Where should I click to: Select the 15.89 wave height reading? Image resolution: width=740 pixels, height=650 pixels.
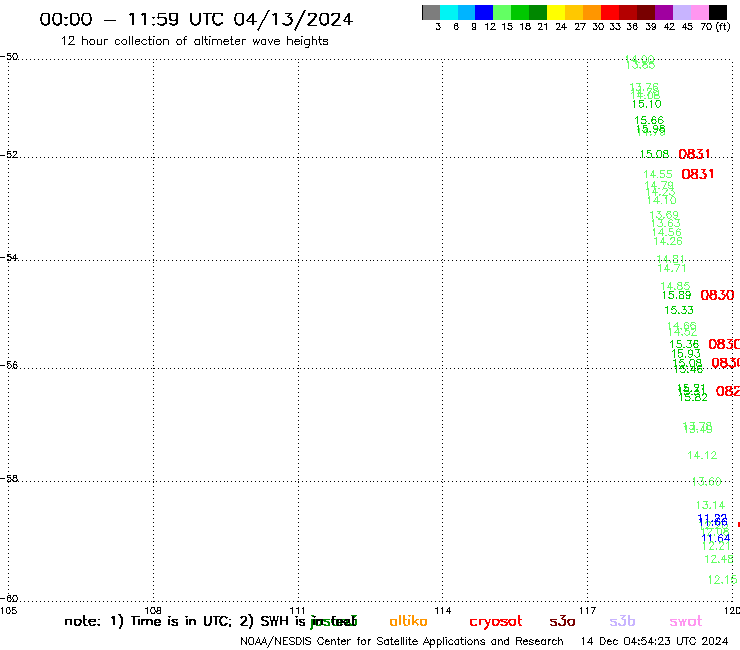tap(676, 295)
